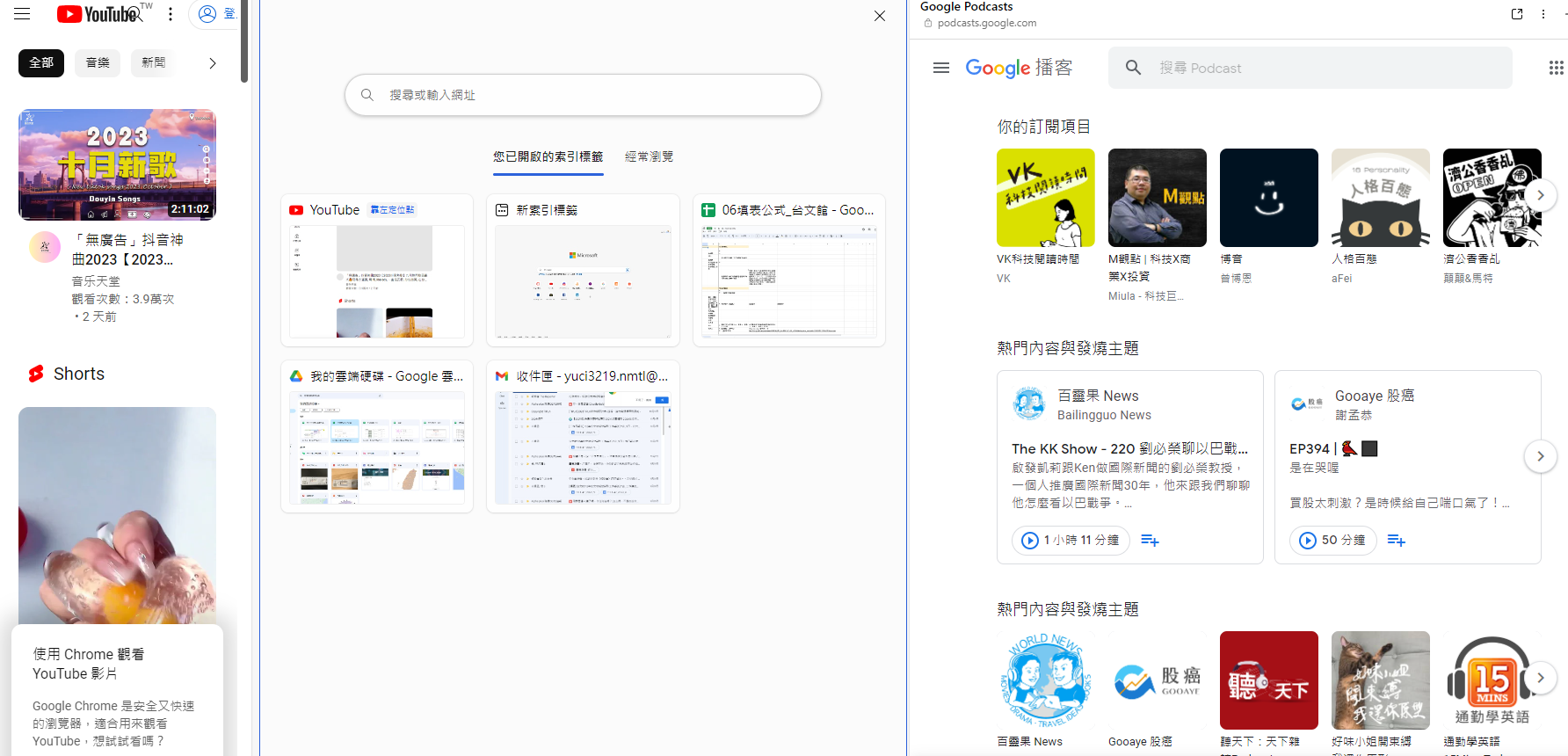This screenshot has height=756, width=1568.
Task: Open the 音乐天堂 channel name
Action: point(96,281)
